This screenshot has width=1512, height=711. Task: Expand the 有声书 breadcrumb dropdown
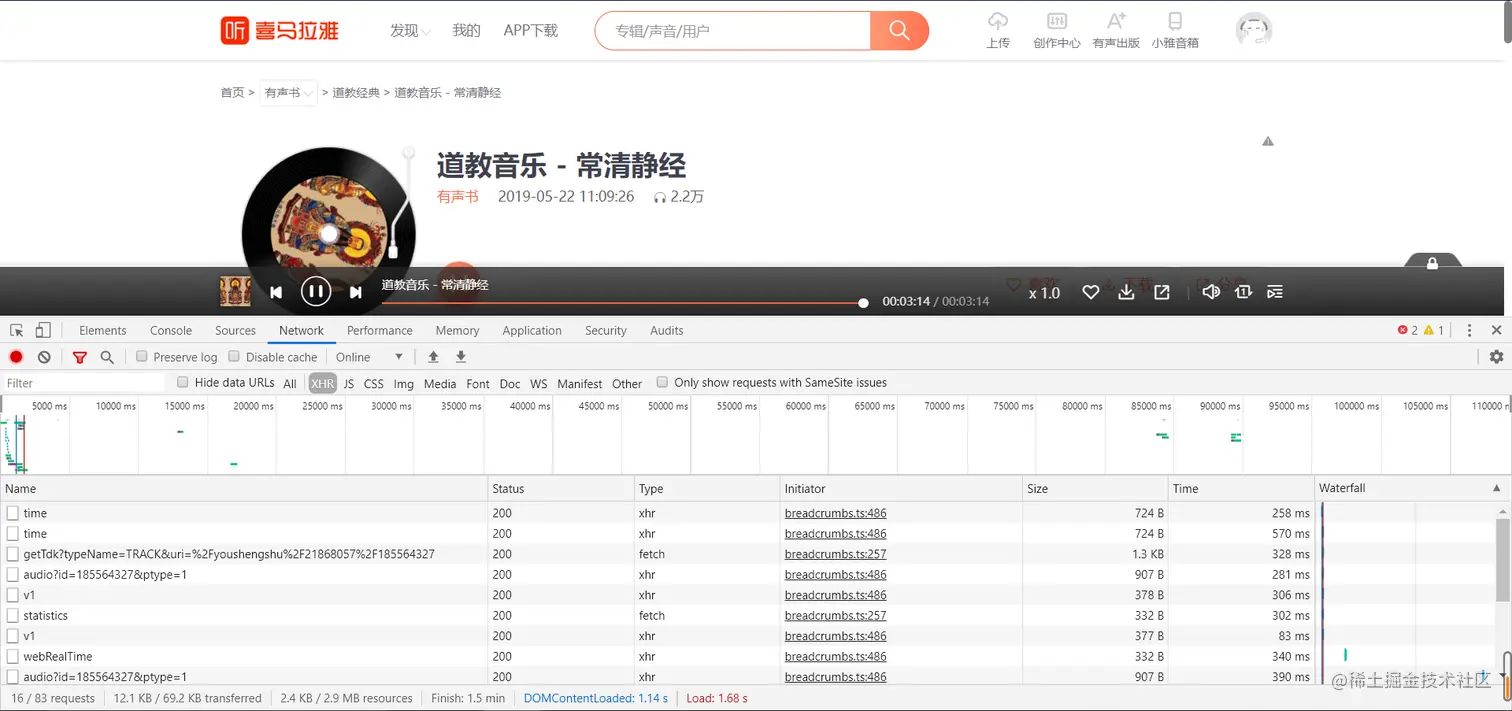288,93
